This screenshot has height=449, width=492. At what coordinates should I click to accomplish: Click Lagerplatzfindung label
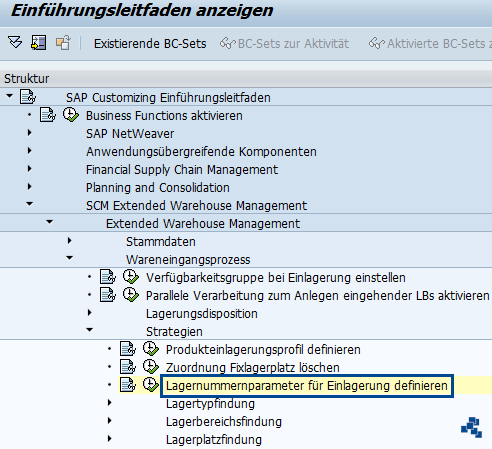pos(214,440)
